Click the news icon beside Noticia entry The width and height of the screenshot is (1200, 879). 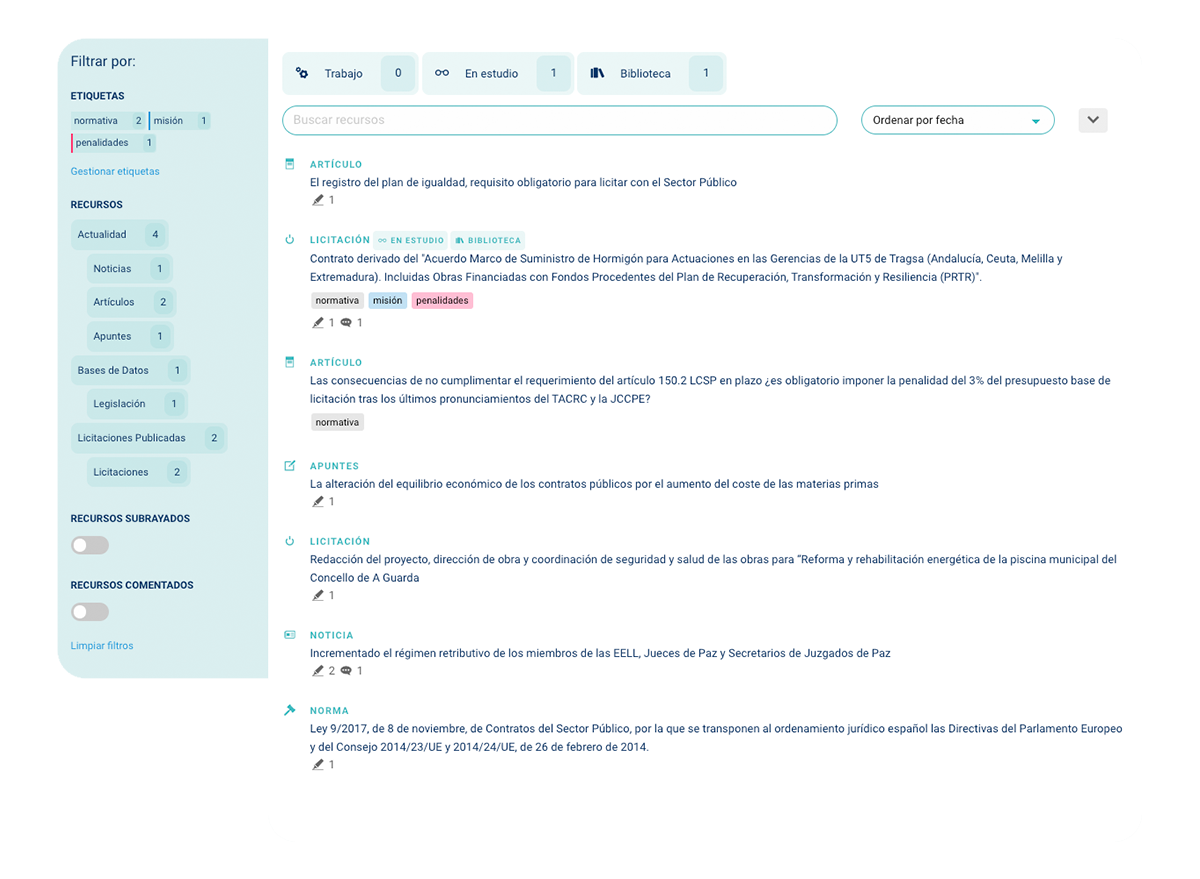pos(290,635)
